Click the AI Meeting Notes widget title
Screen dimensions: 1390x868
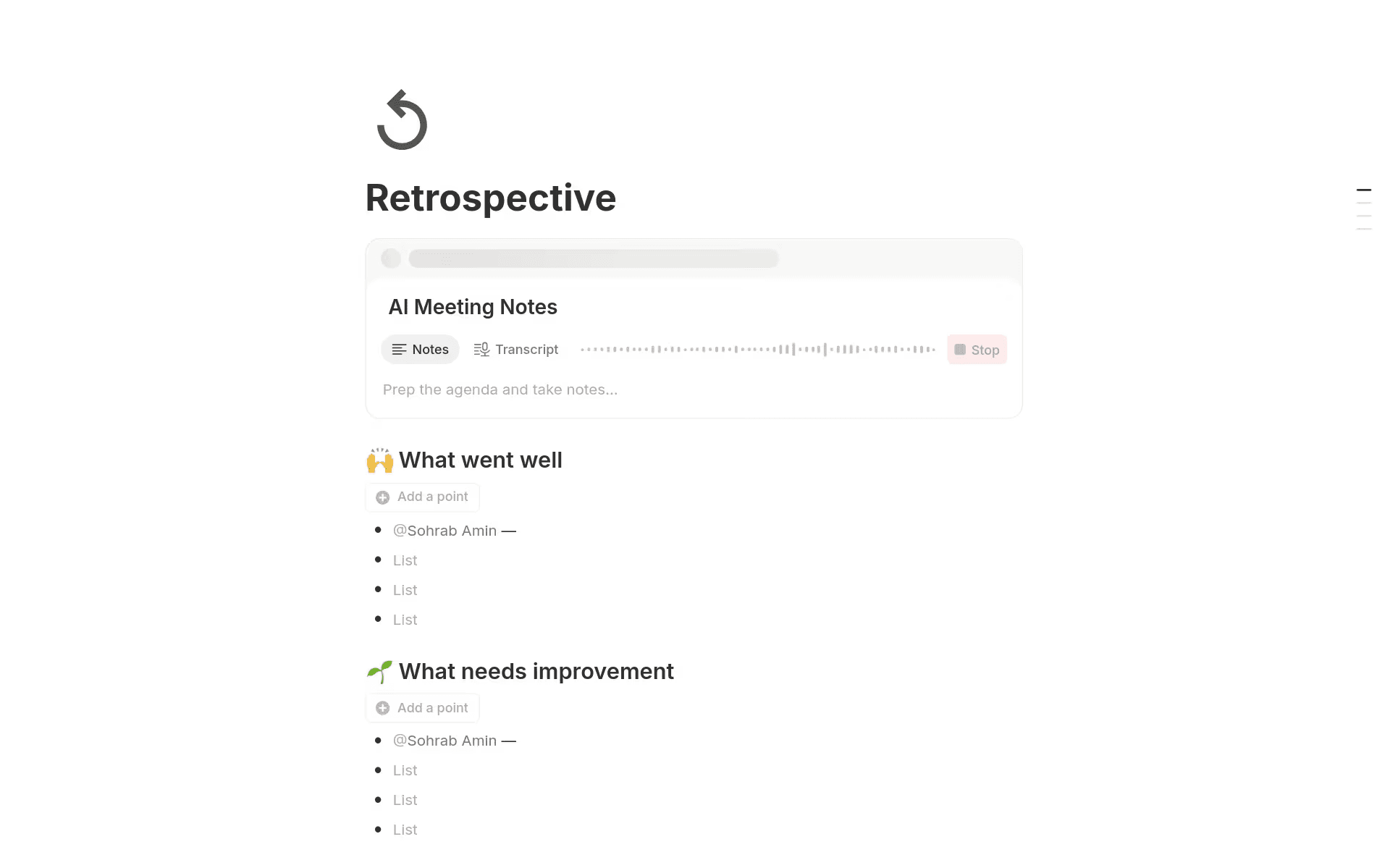(x=473, y=307)
